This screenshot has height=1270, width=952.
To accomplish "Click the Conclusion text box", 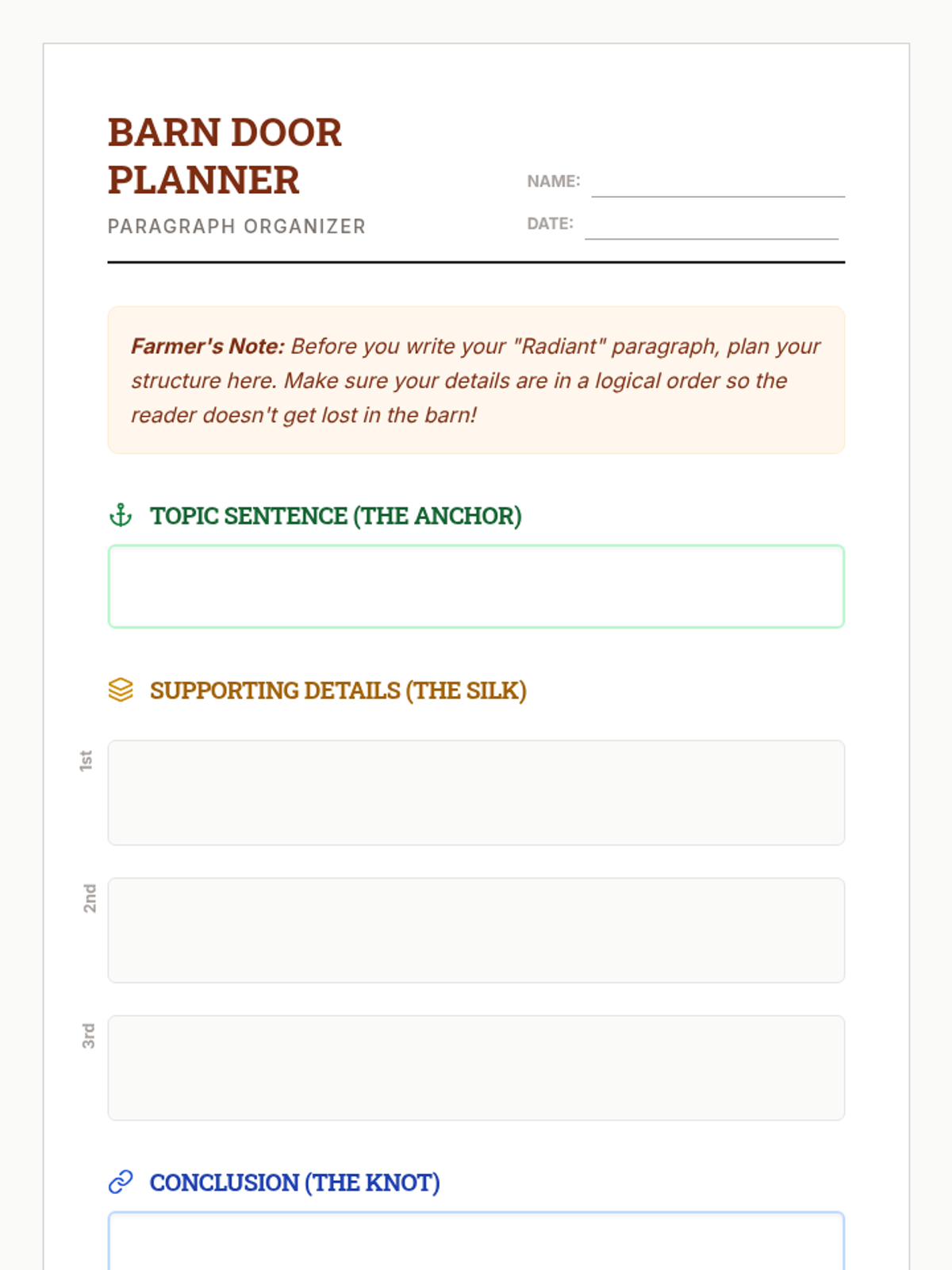I will pos(476,1241).
